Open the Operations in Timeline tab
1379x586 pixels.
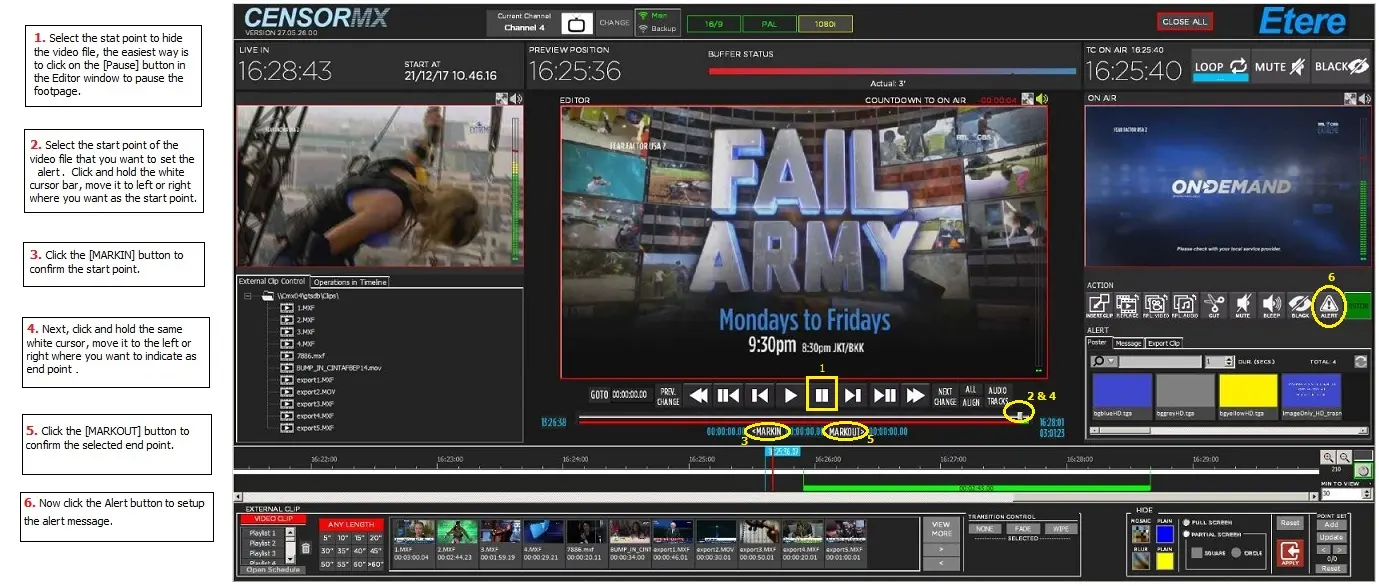349,282
